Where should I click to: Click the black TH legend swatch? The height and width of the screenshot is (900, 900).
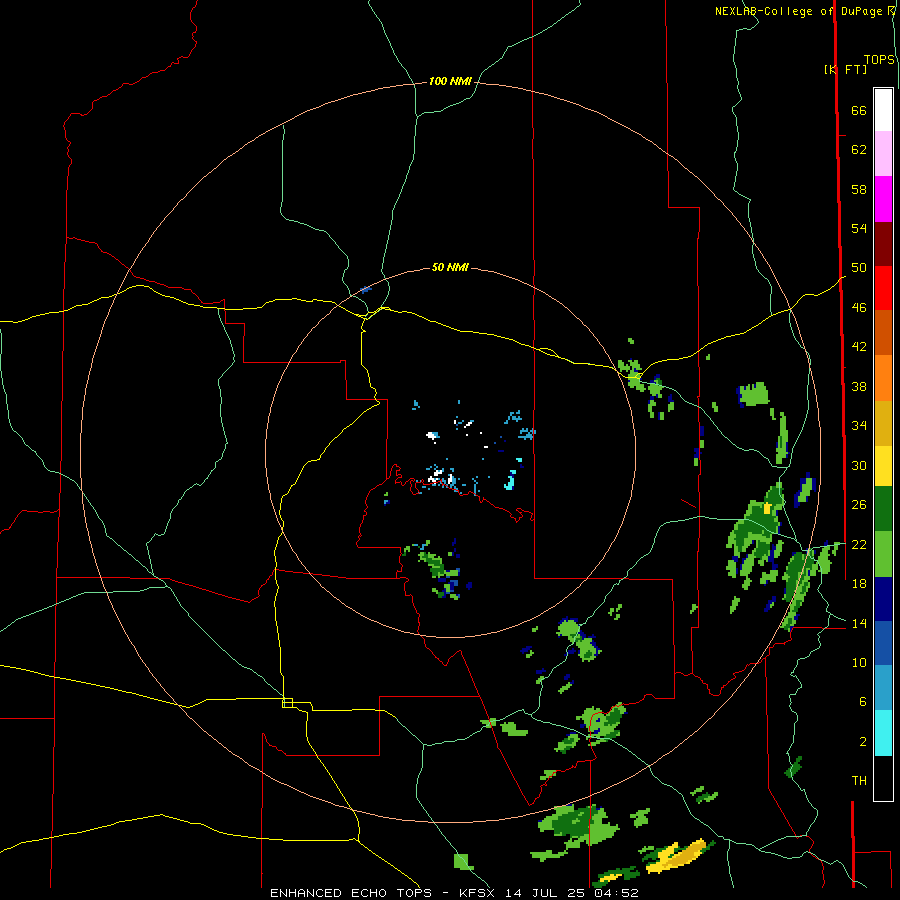[883, 778]
